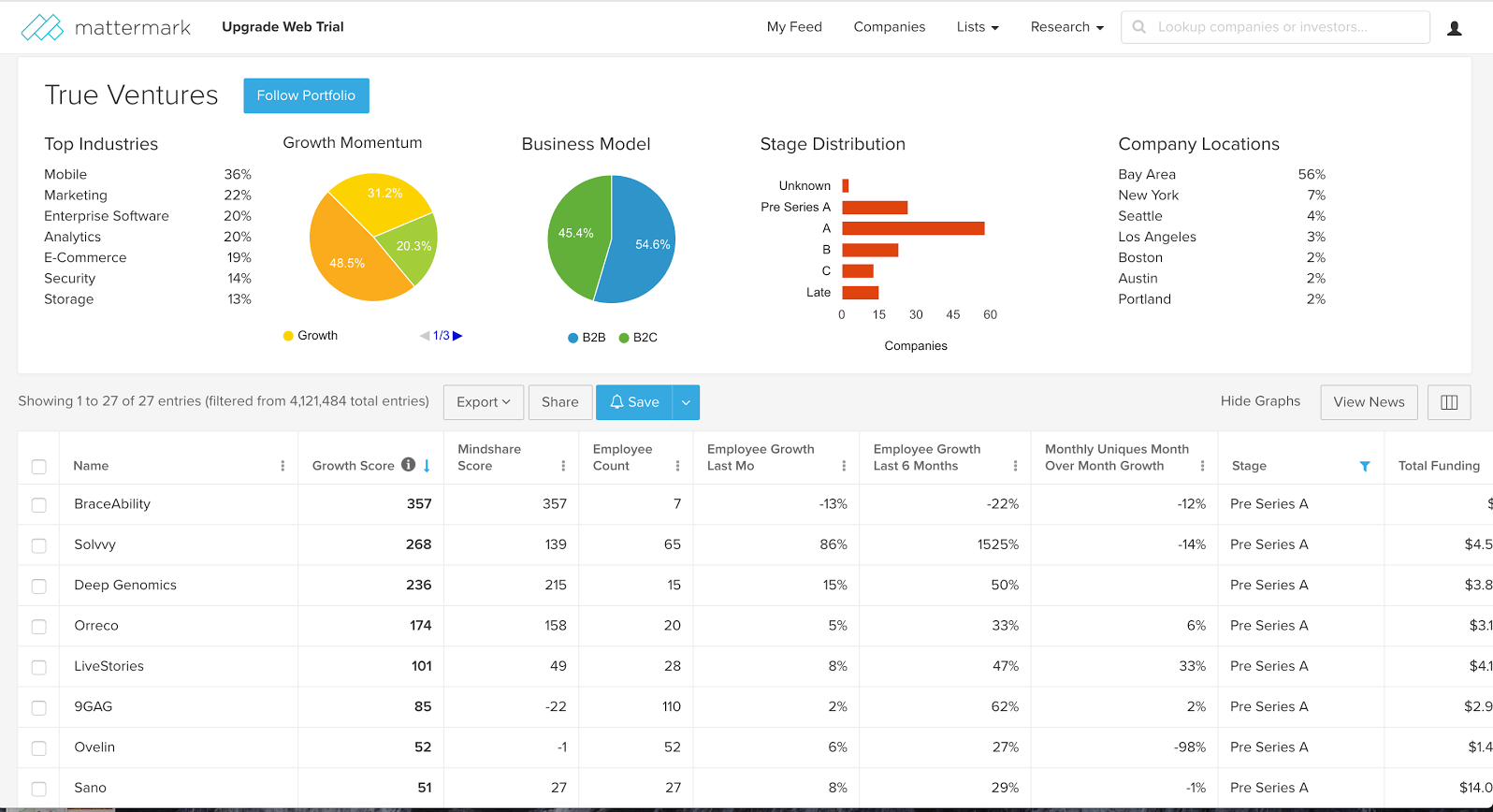The width and height of the screenshot is (1493, 812).
Task: Click the Series A stage bar
Action: (x=913, y=228)
